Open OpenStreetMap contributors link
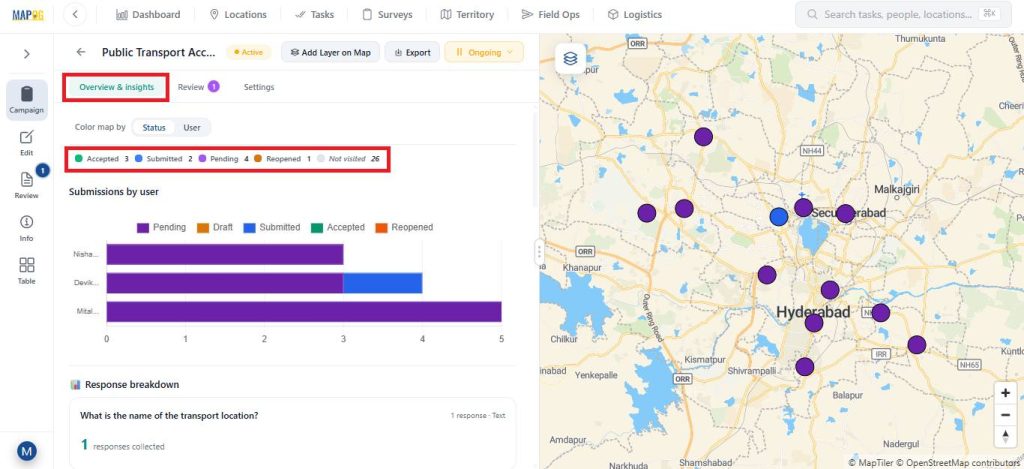 960,462
